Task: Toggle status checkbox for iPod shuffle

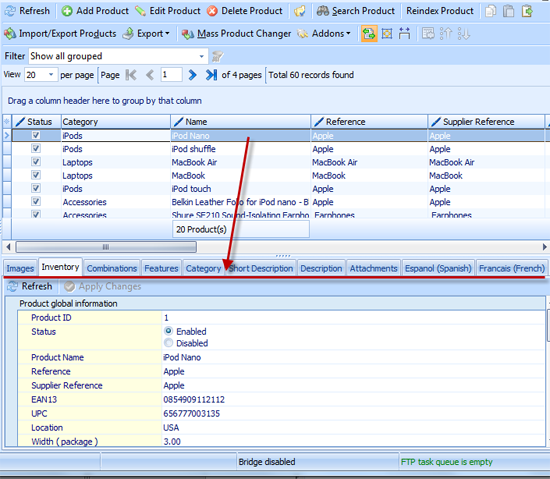Action: [36, 148]
